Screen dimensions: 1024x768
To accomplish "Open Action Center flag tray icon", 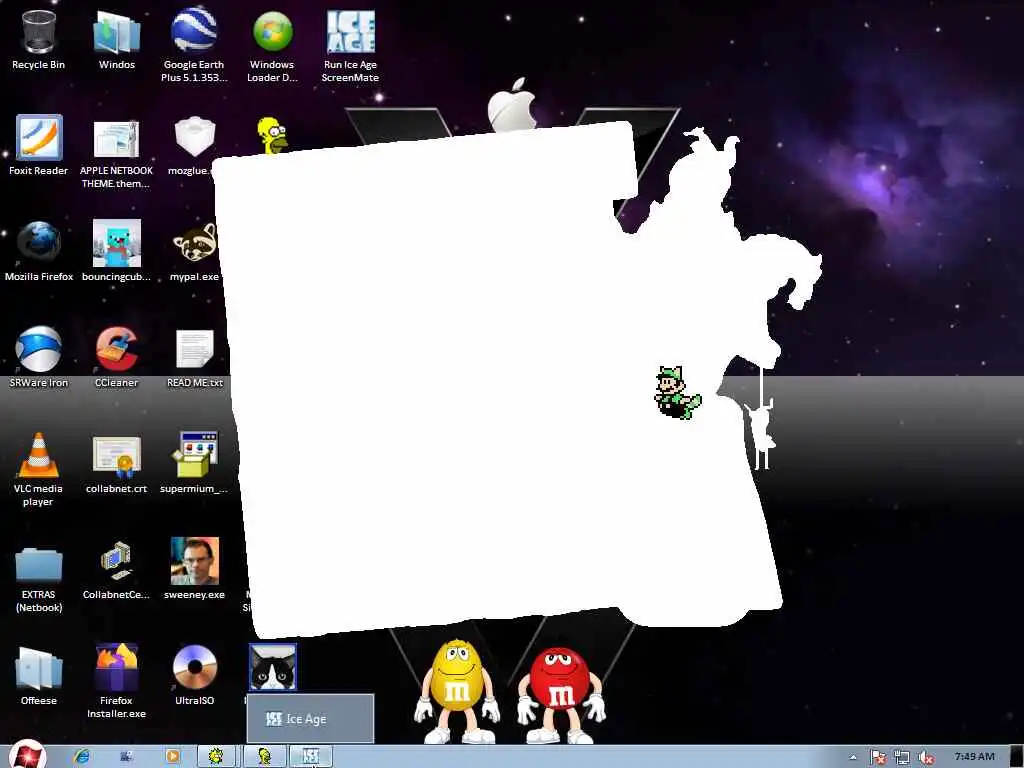I will 877,757.
